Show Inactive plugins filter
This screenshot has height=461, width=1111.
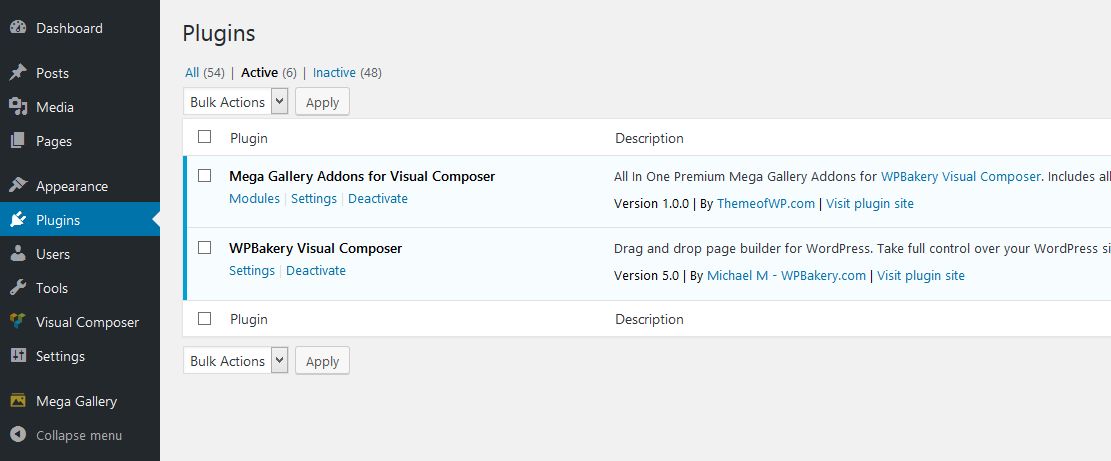click(x=334, y=72)
